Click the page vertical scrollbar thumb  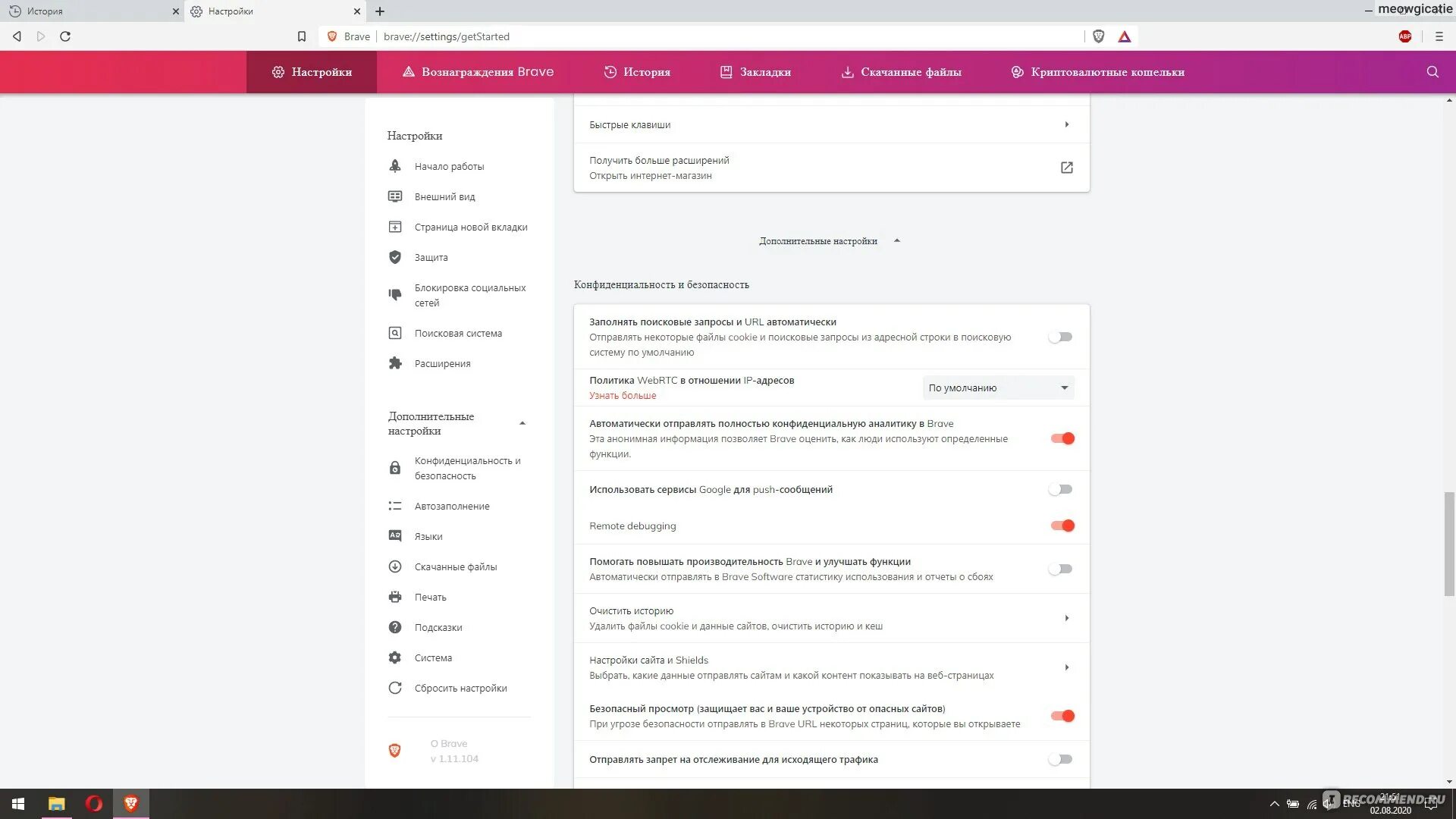[x=1449, y=543]
